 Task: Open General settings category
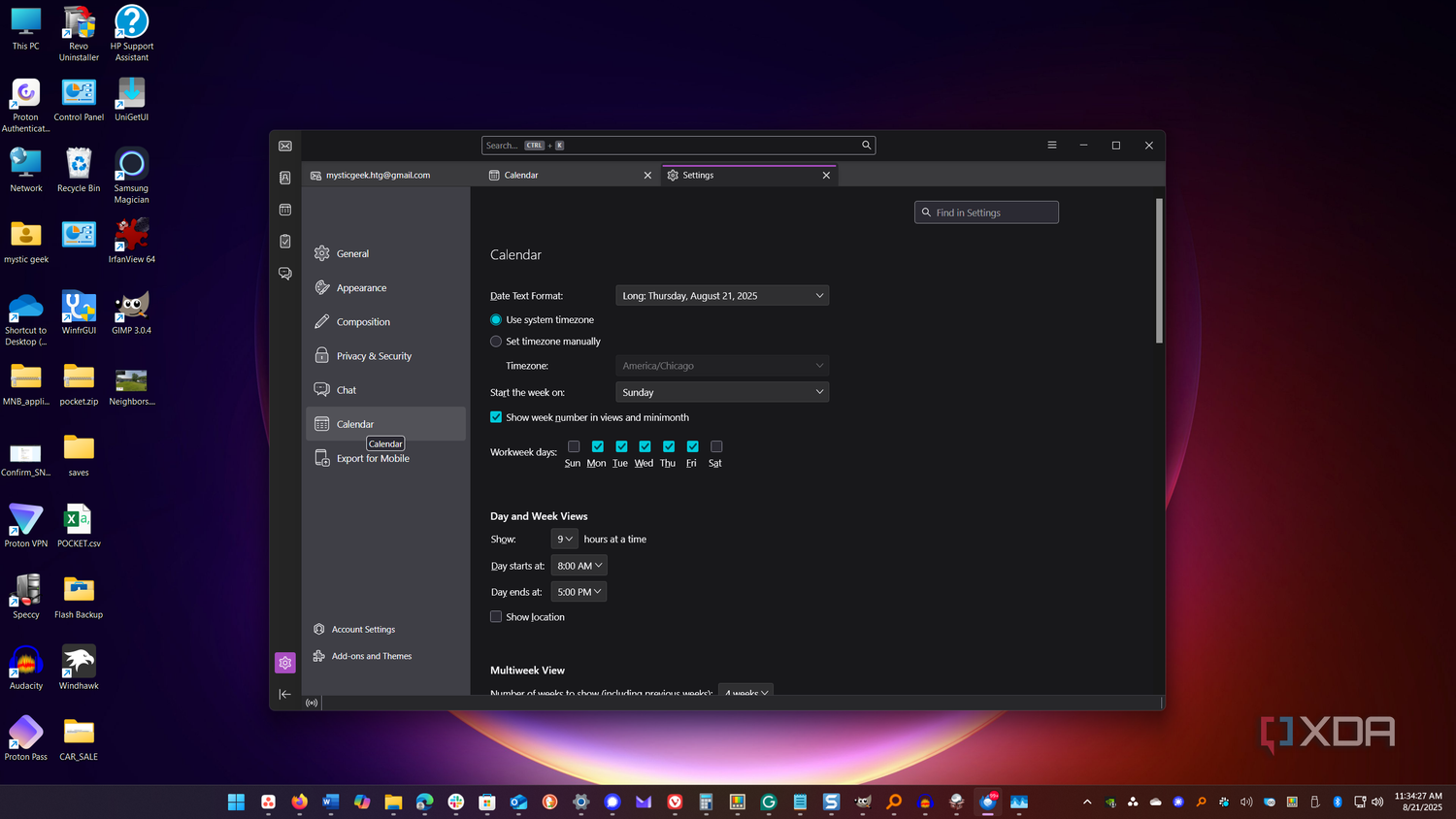pyautogui.click(x=386, y=254)
